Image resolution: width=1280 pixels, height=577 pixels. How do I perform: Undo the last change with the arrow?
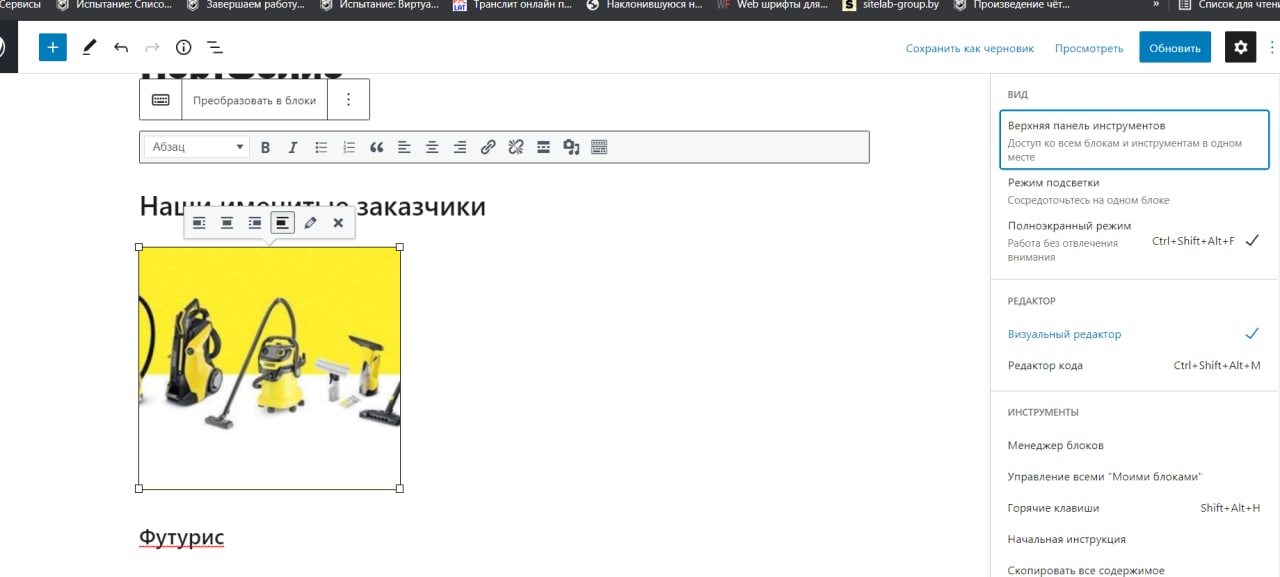point(121,47)
